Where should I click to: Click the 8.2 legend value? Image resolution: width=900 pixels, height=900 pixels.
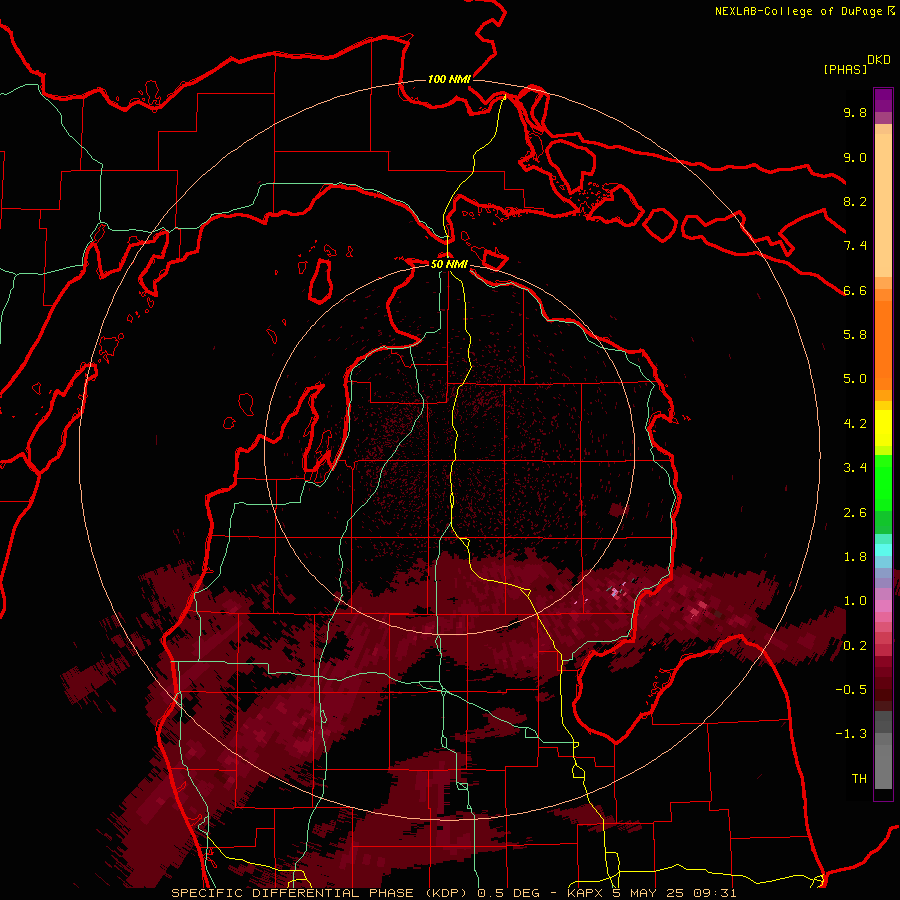click(x=855, y=201)
